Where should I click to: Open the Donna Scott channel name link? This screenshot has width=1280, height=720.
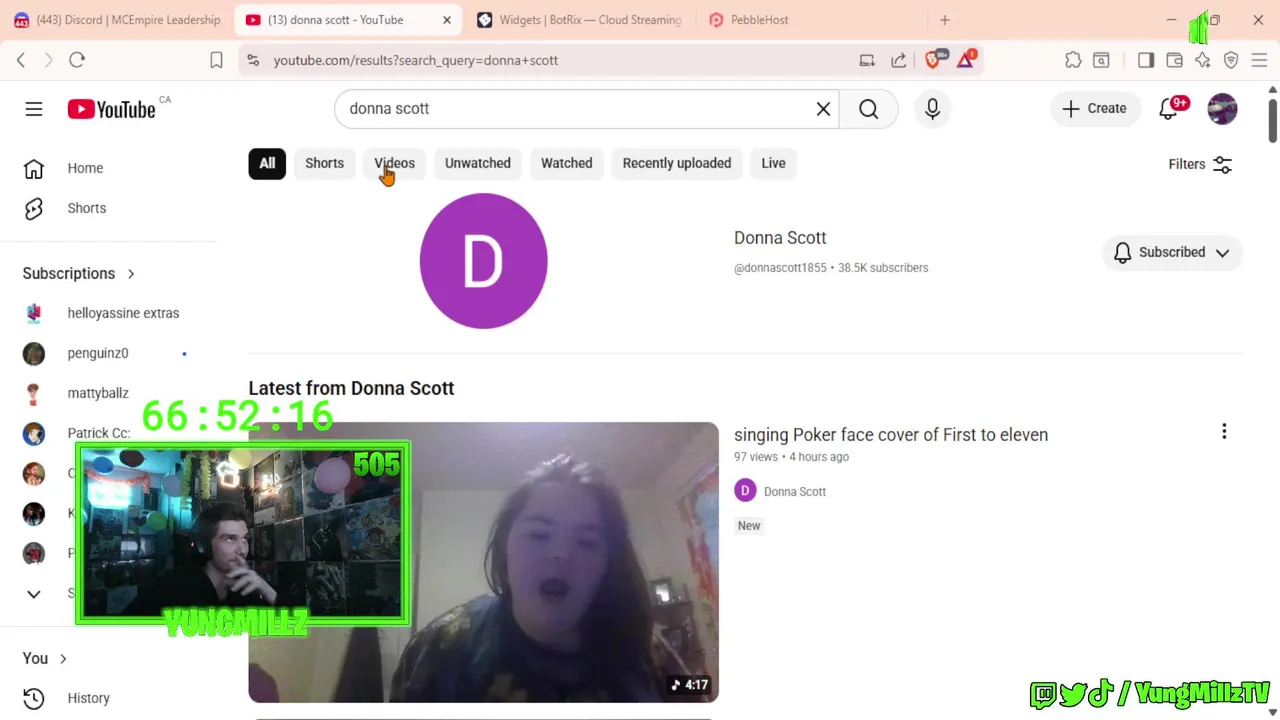click(780, 238)
